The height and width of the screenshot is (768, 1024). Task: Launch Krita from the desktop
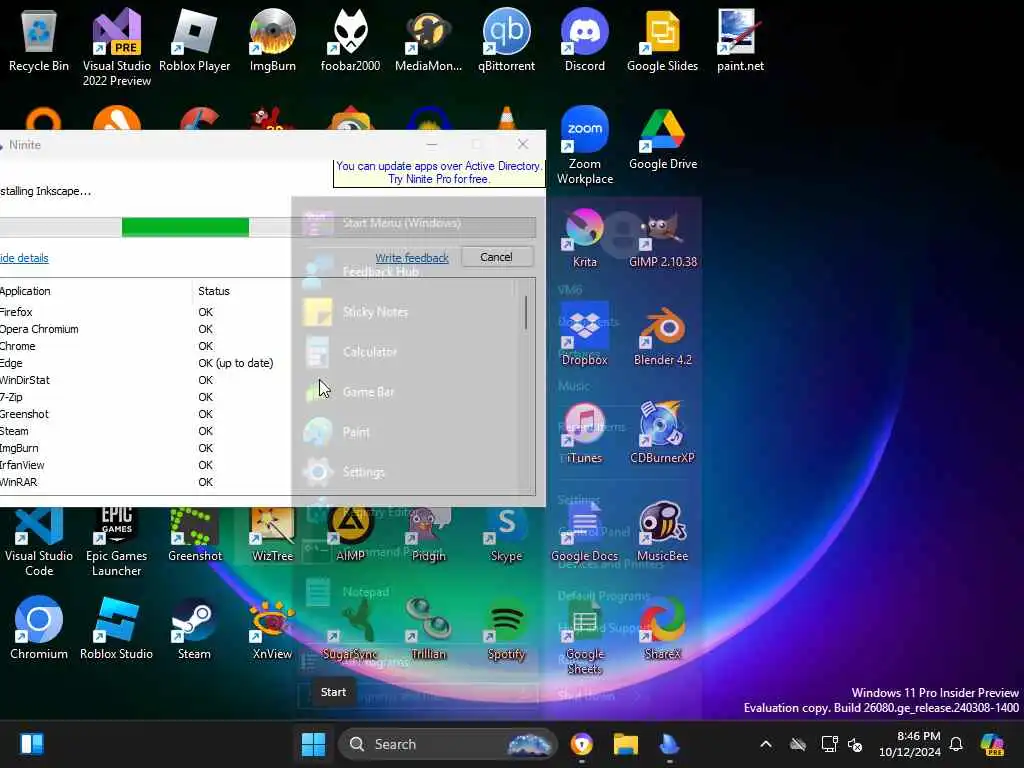coord(584,238)
